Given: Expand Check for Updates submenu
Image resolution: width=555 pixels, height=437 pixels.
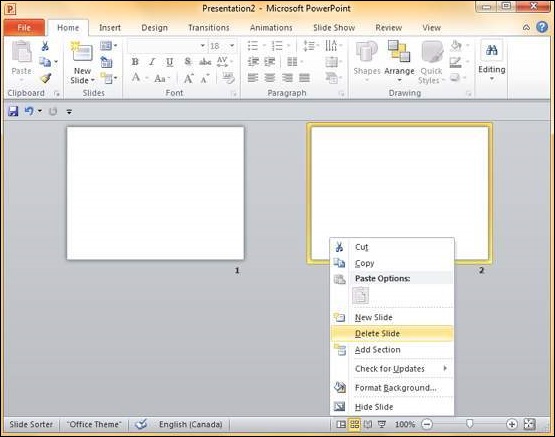Looking at the screenshot, I should pyautogui.click(x=445, y=368).
